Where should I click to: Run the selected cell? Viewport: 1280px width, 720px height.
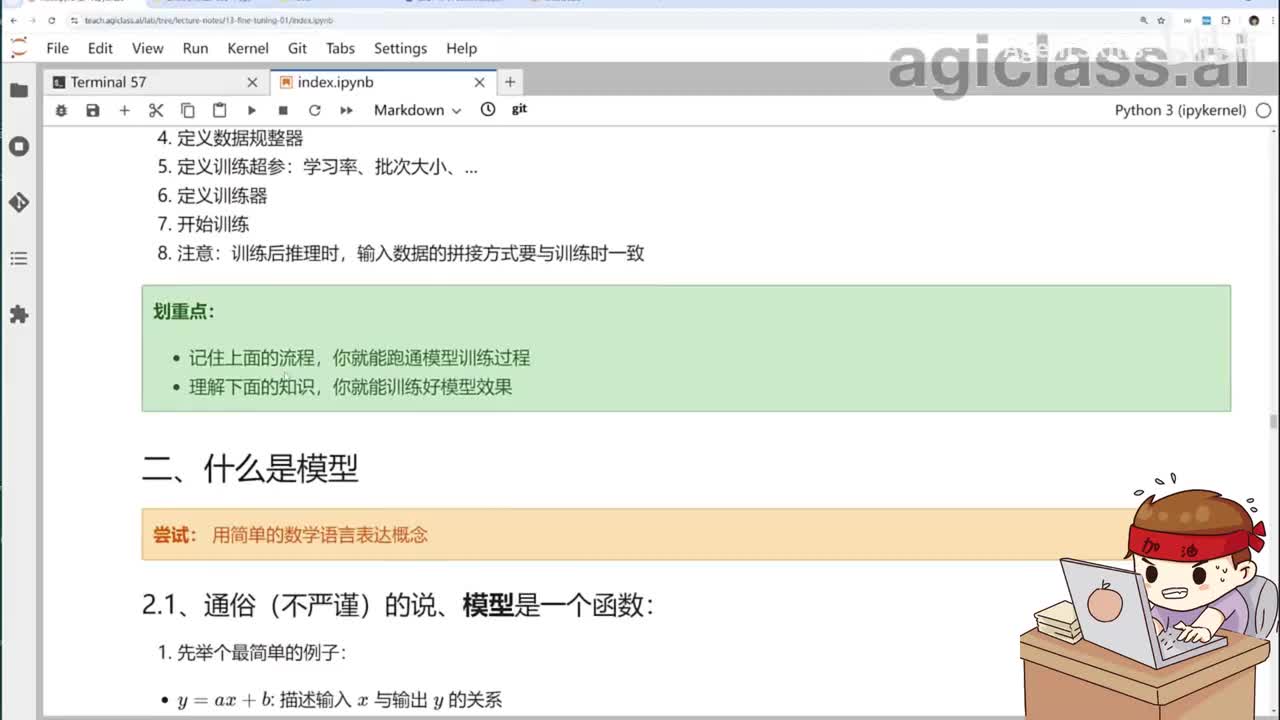251,110
